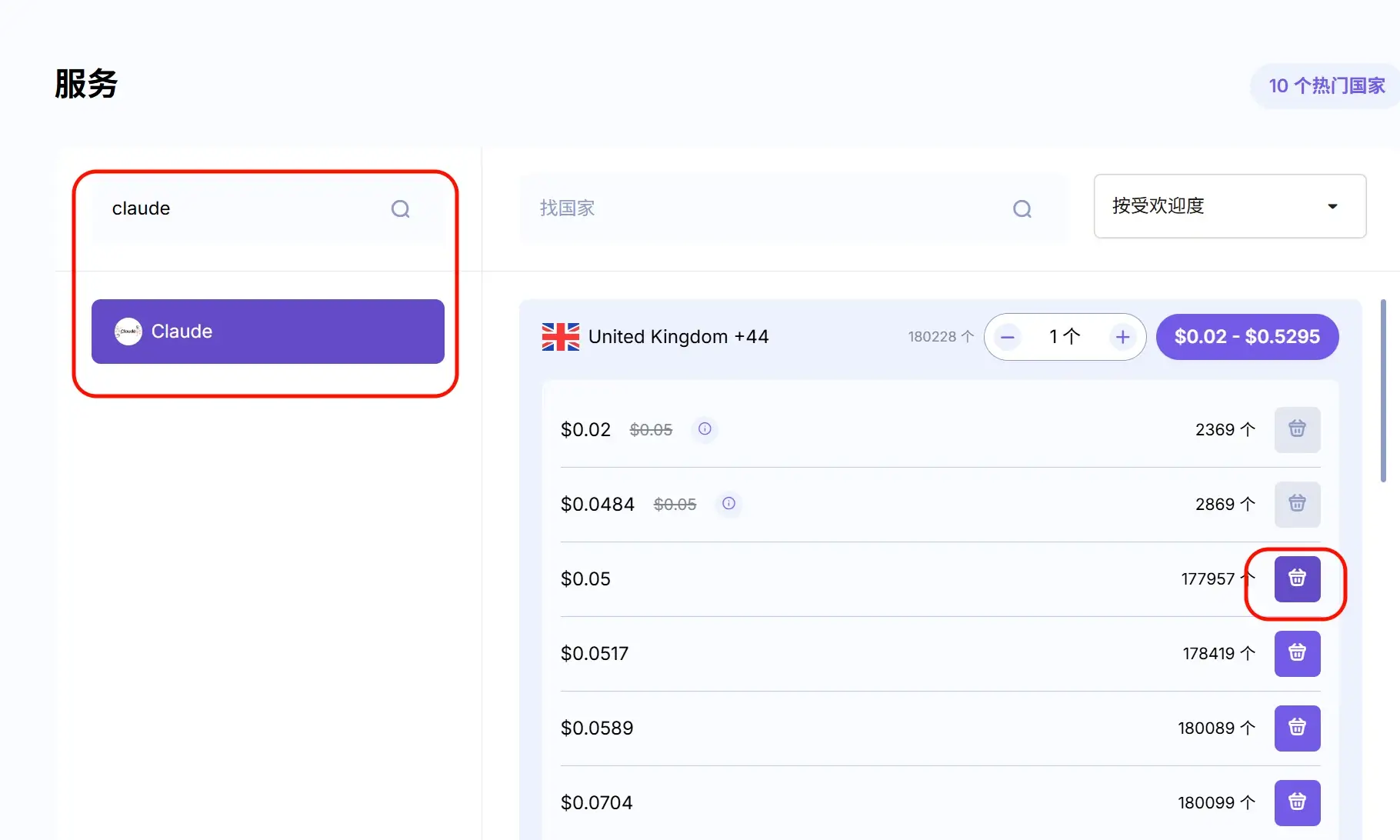This screenshot has height=840, width=1400.
Task: Click the 2369 个 quantity text
Action: point(1225,429)
